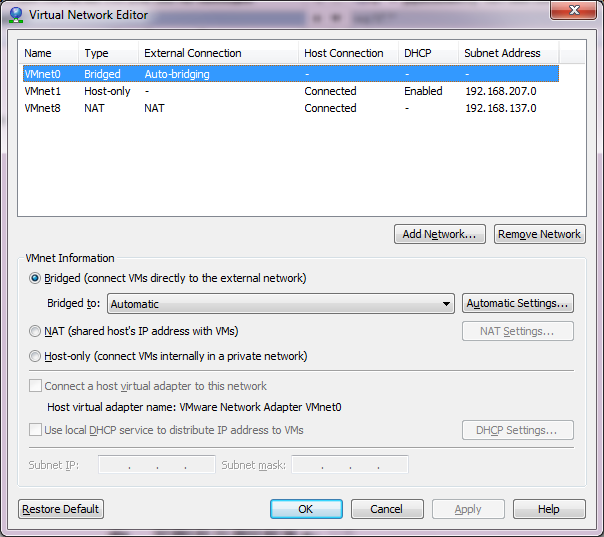This screenshot has height=537, width=604.
Task: Choose the Host-only private network option
Action: point(35,356)
